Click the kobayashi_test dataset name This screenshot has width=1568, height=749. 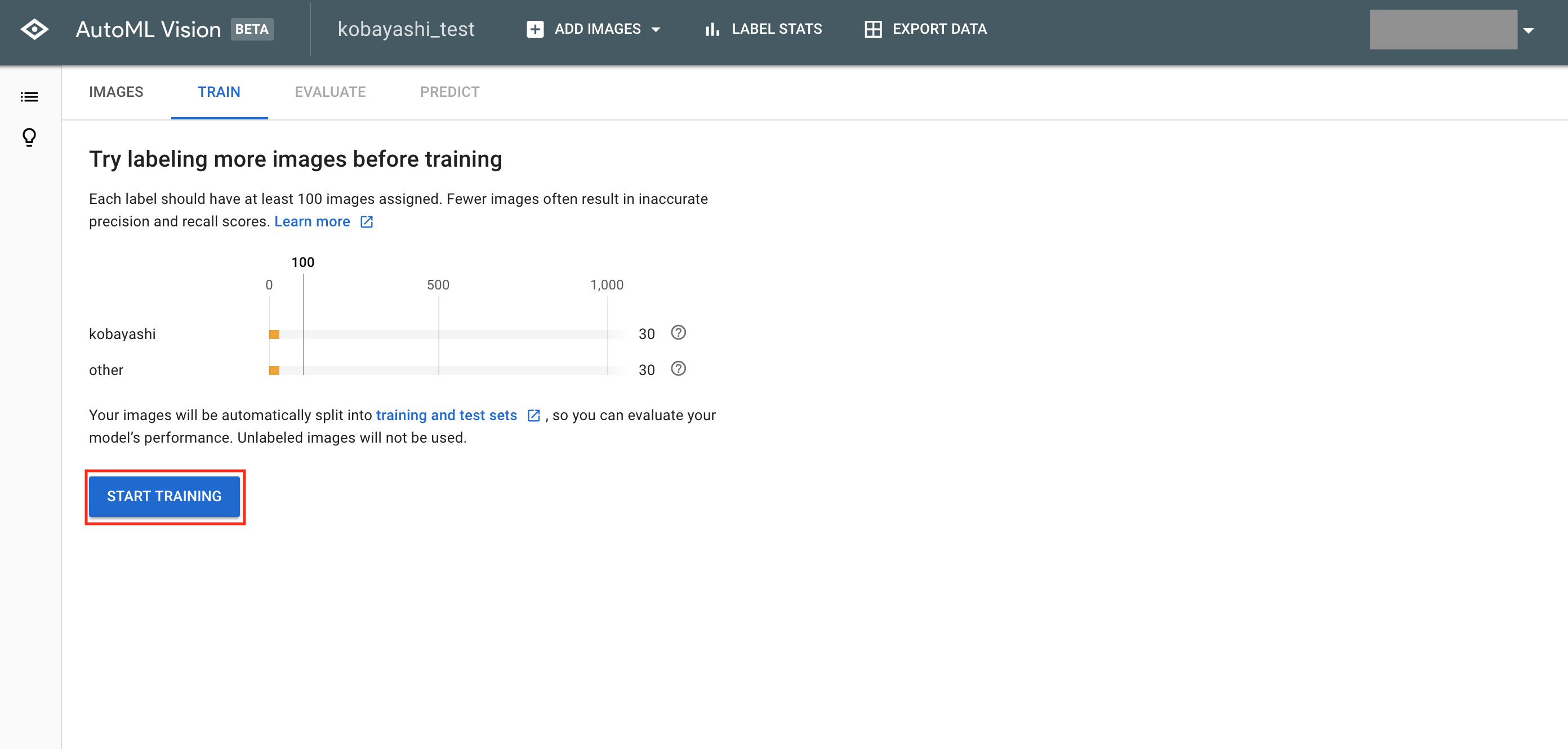(406, 29)
